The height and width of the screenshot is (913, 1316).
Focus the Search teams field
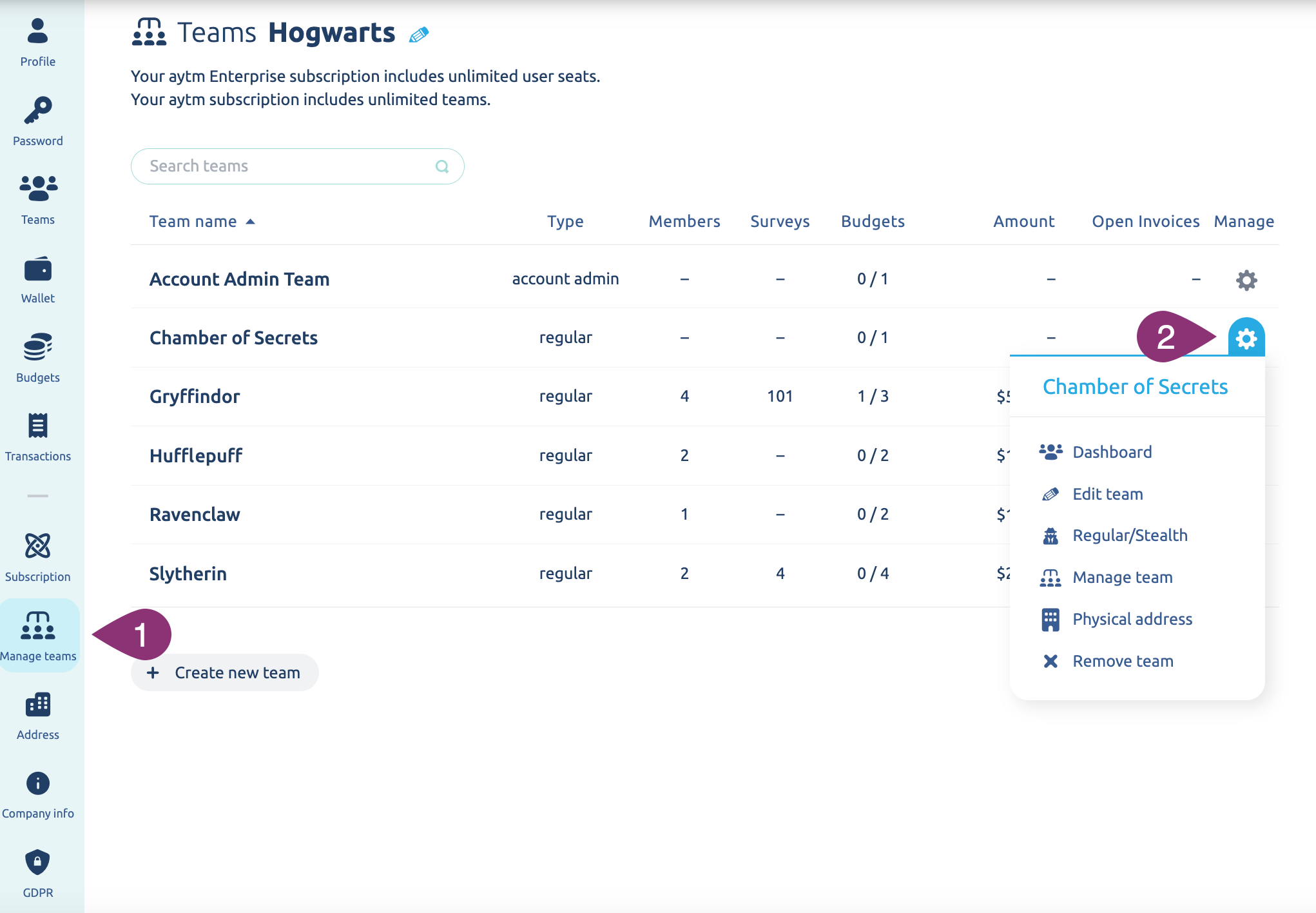298,166
